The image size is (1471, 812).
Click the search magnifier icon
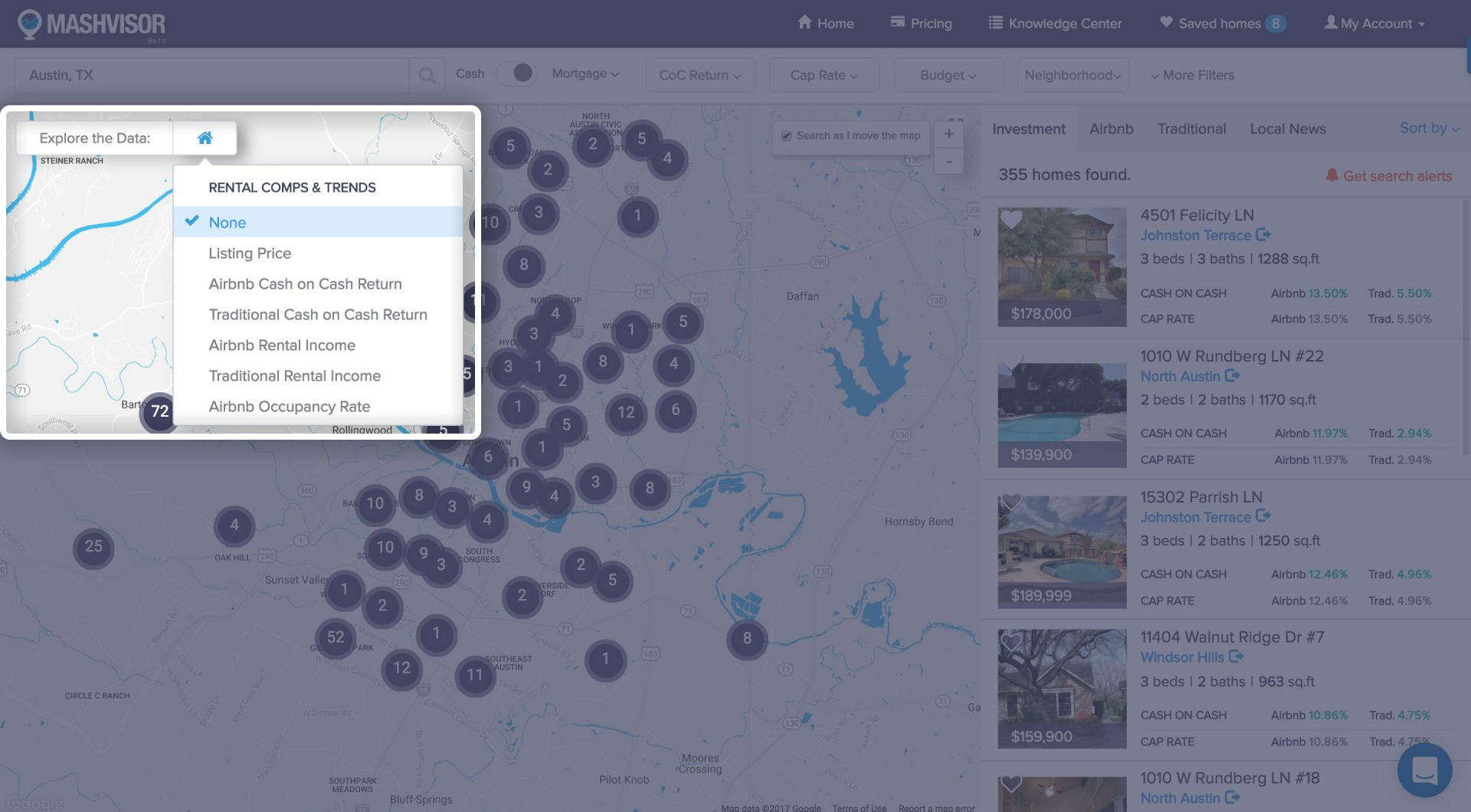(x=427, y=74)
